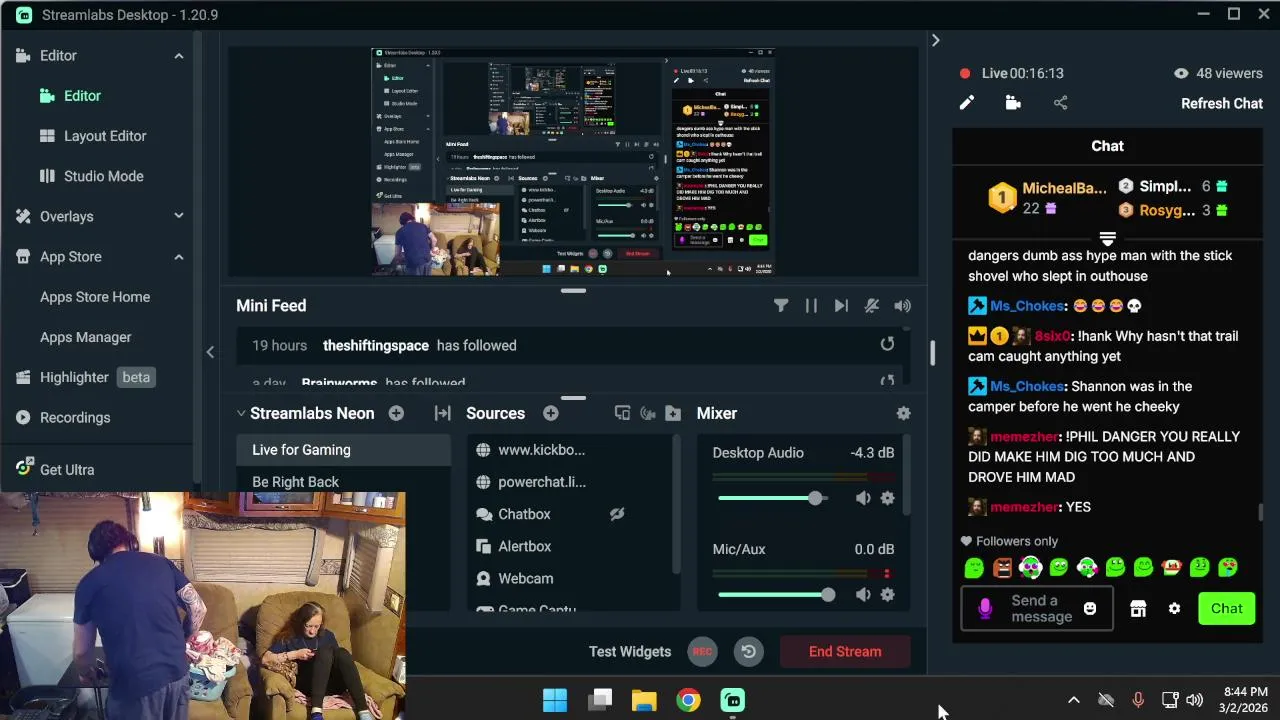Open the chat emoji picker

pyautogui.click(x=1090, y=608)
